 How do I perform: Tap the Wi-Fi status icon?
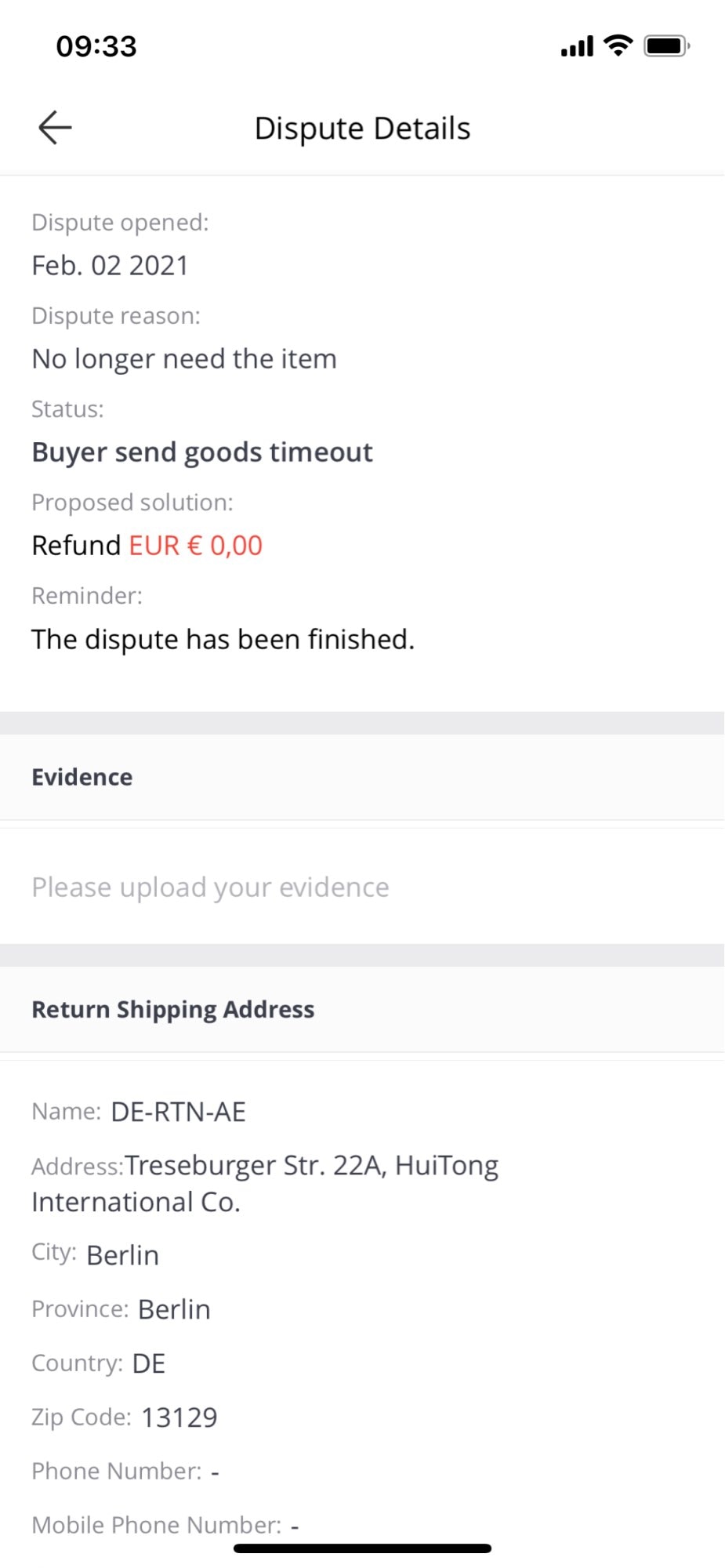618,46
